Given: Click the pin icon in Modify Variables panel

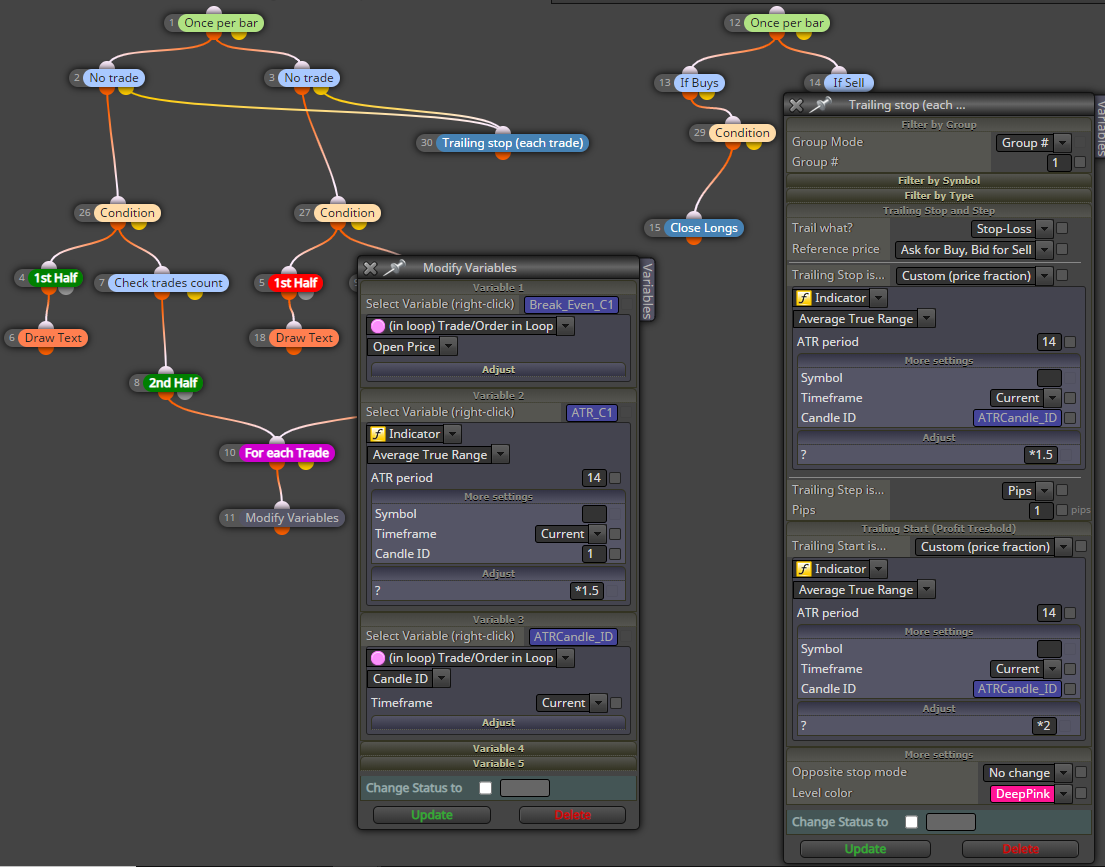Looking at the screenshot, I should [x=395, y=267].
